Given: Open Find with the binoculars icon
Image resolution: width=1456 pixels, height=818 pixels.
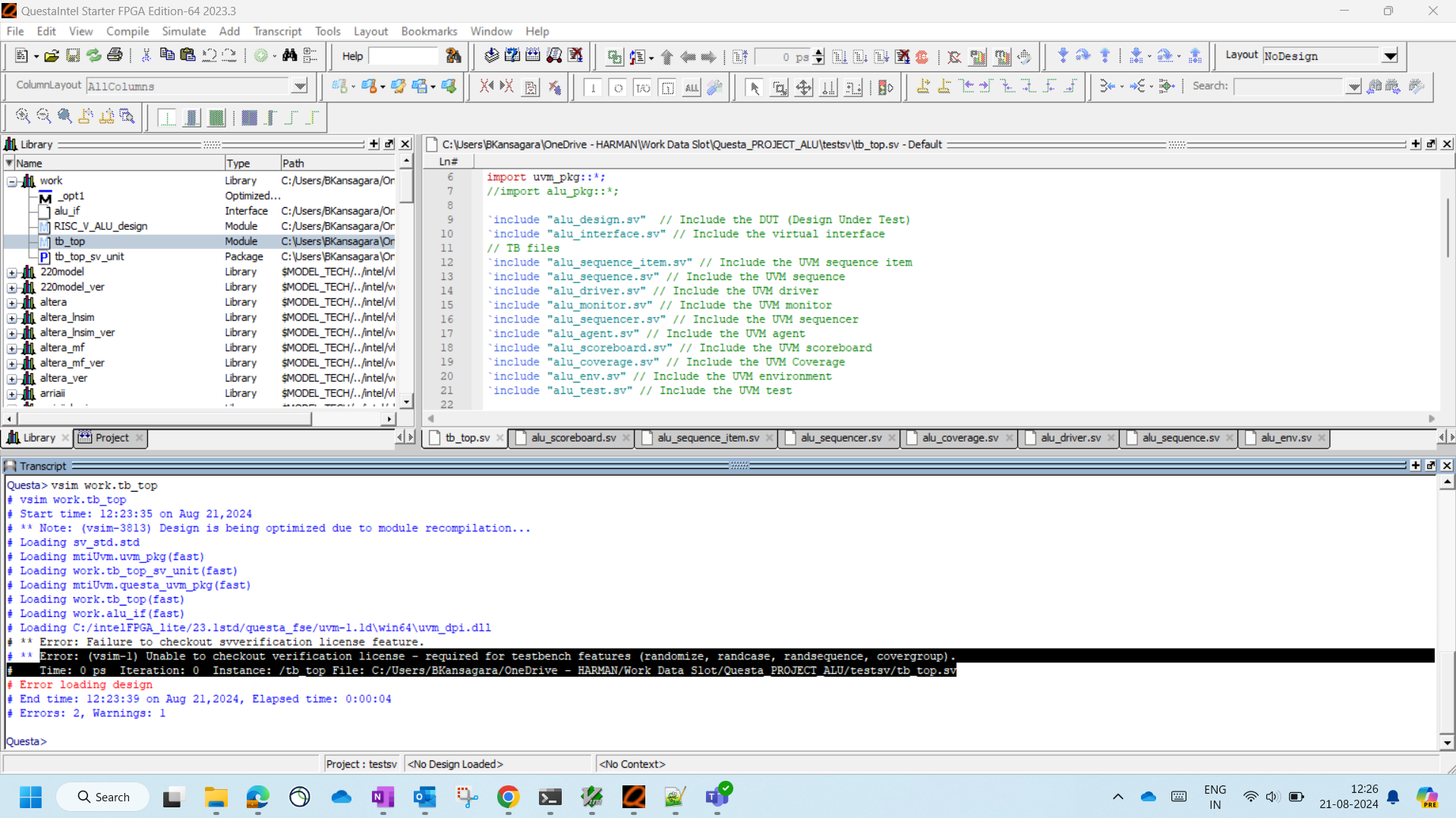Looking at the screenshot, I should point(289,56).
